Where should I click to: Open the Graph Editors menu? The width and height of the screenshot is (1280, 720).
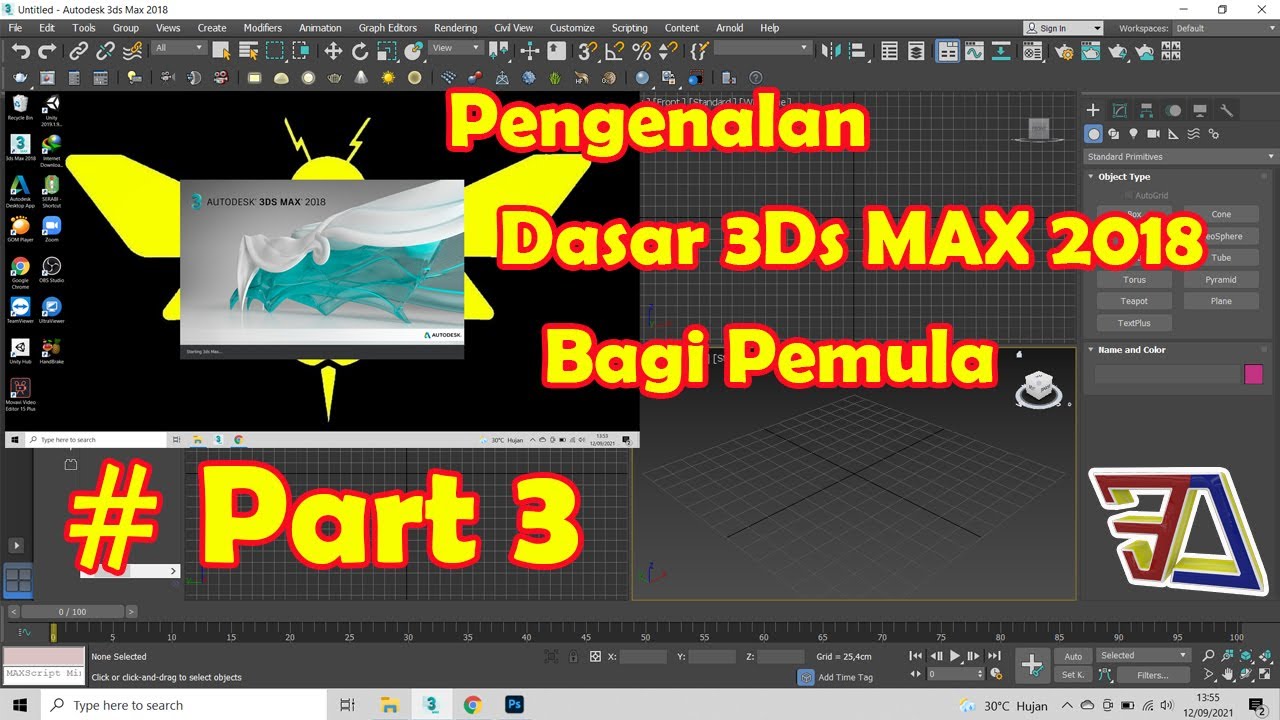[x=388, y=28]
